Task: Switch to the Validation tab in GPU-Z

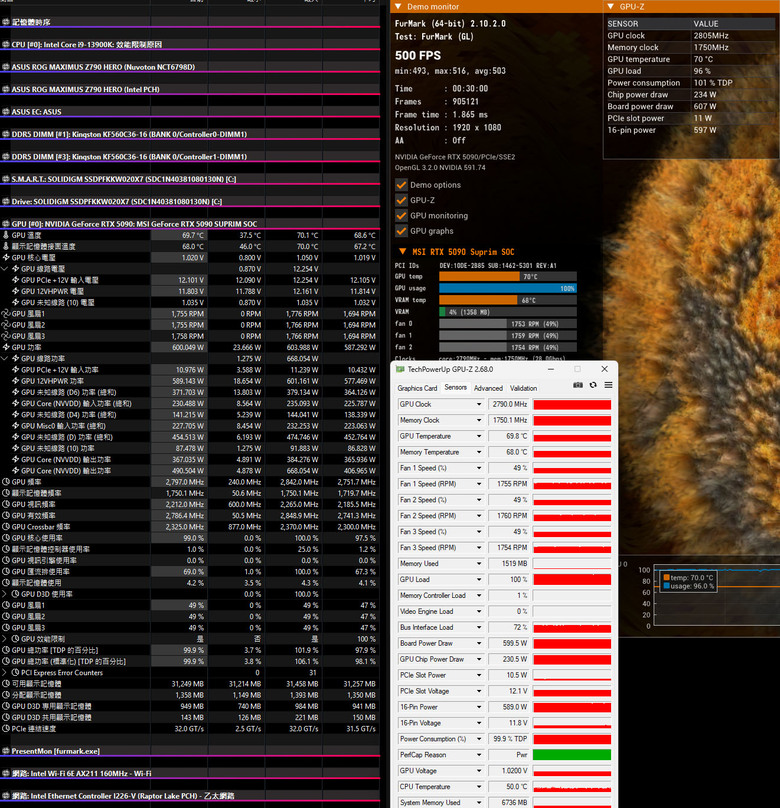Action: [x=523, y=388]
